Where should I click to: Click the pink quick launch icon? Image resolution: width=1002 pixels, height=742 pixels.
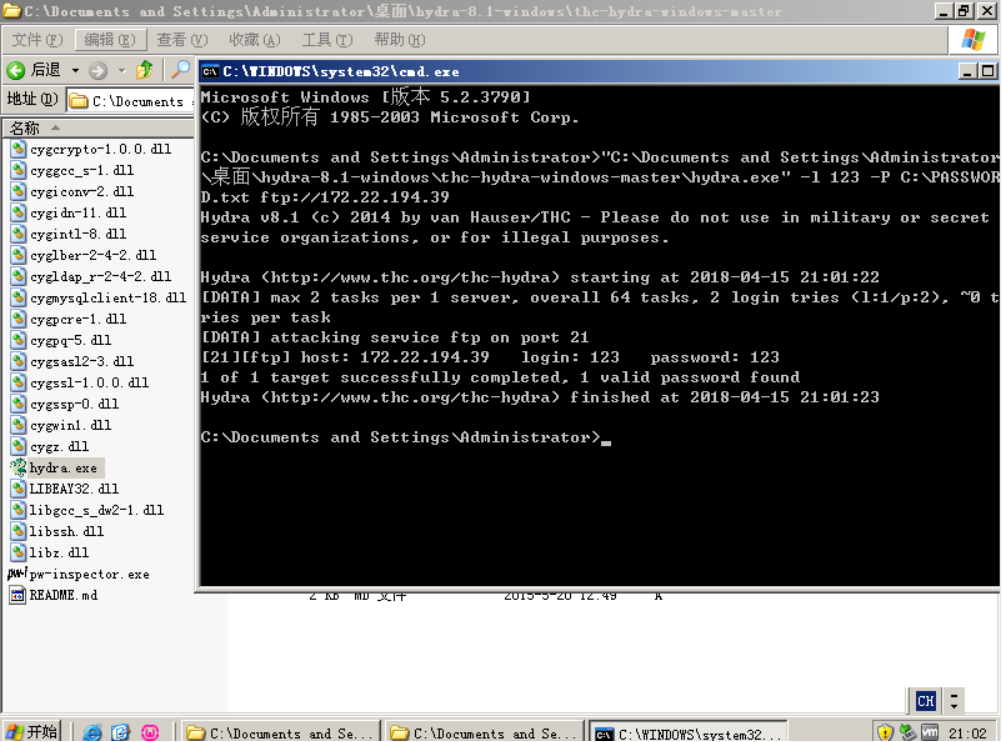point(150,732)
